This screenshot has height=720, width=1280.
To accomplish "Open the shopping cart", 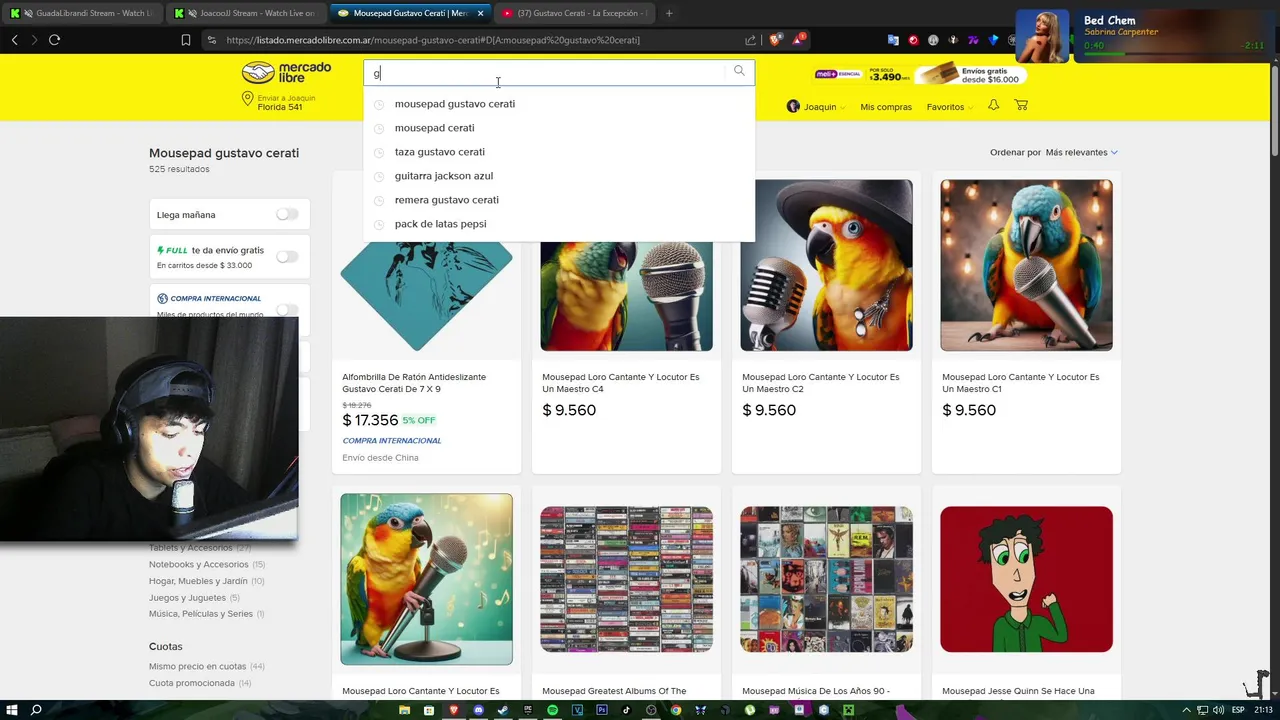I will point(1021,105).
